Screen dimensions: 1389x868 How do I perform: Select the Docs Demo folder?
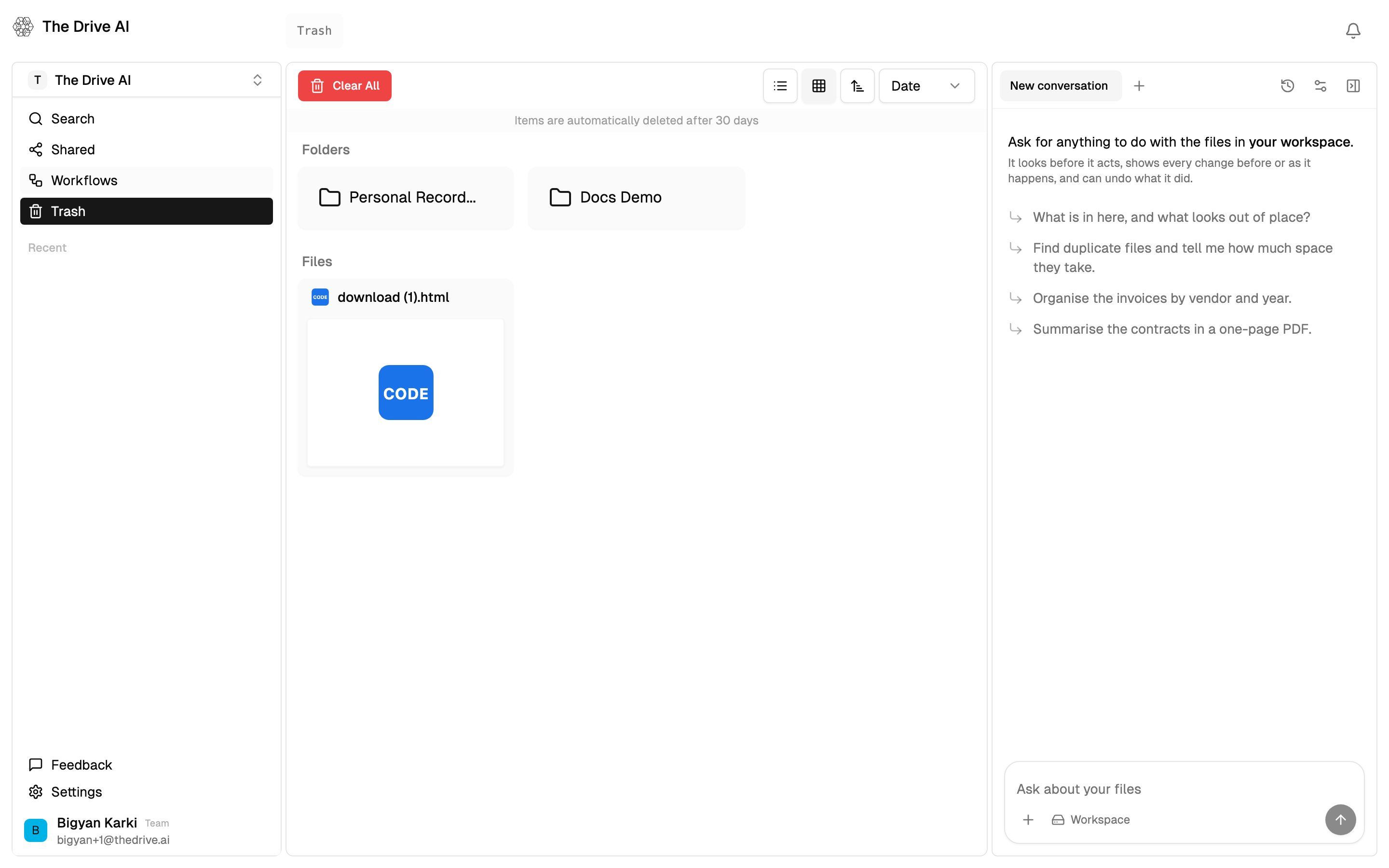coord(636,198)
